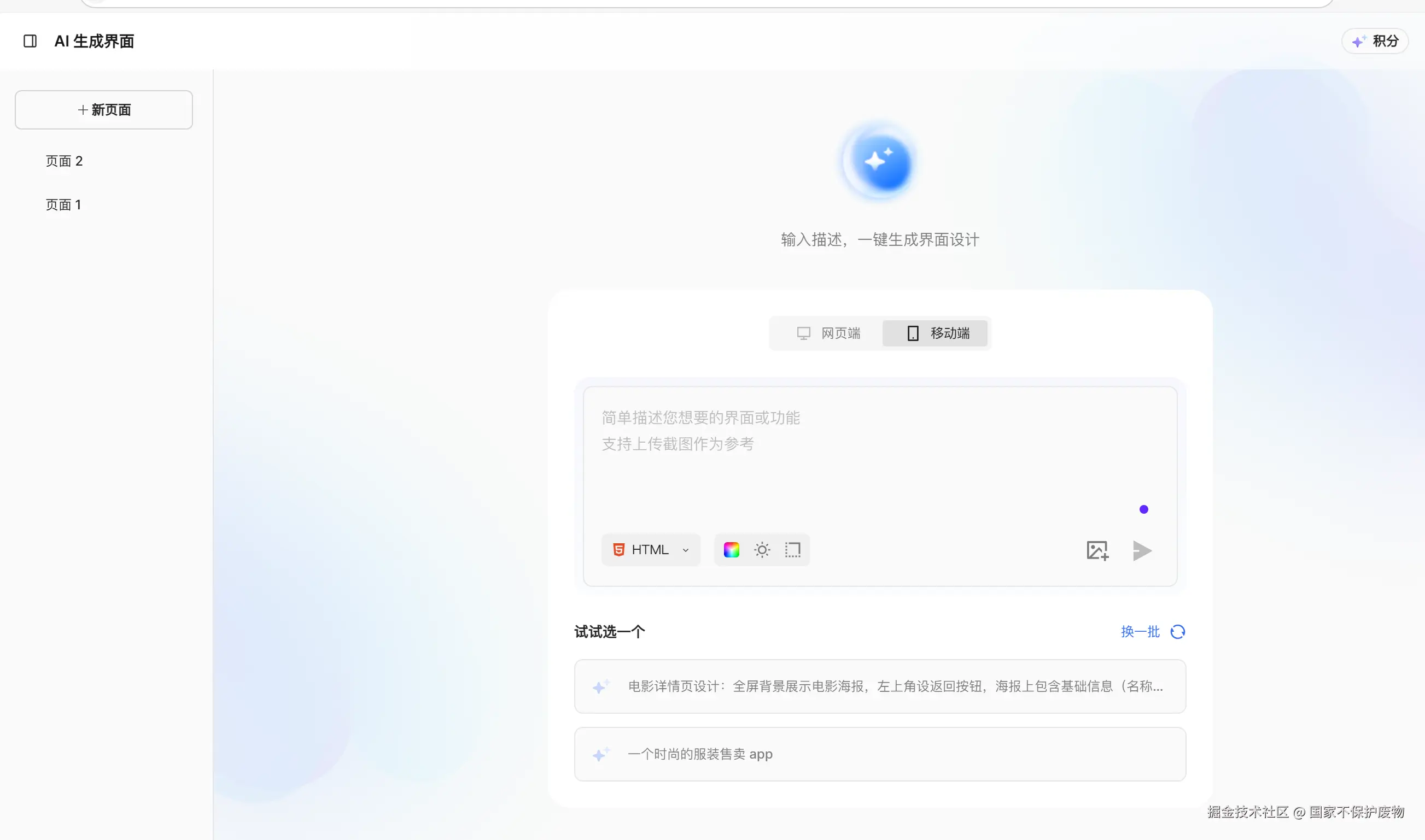Click the 换一批 link
The width and height of the screenshot is (1425, 840).
pyautogui.click(x=1140, y=632)
